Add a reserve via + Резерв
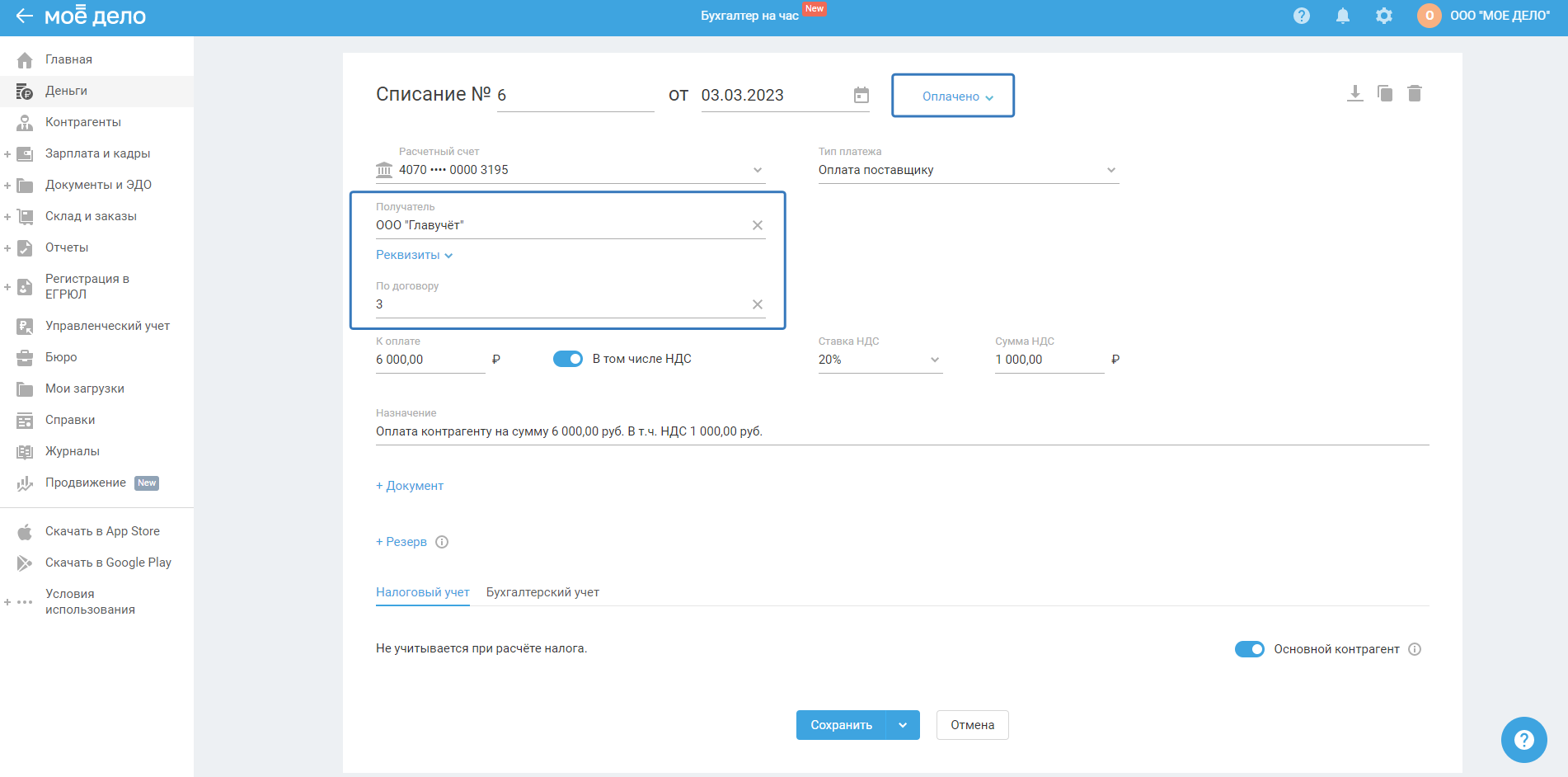The image size is (1568, 777). coord(401,542)
